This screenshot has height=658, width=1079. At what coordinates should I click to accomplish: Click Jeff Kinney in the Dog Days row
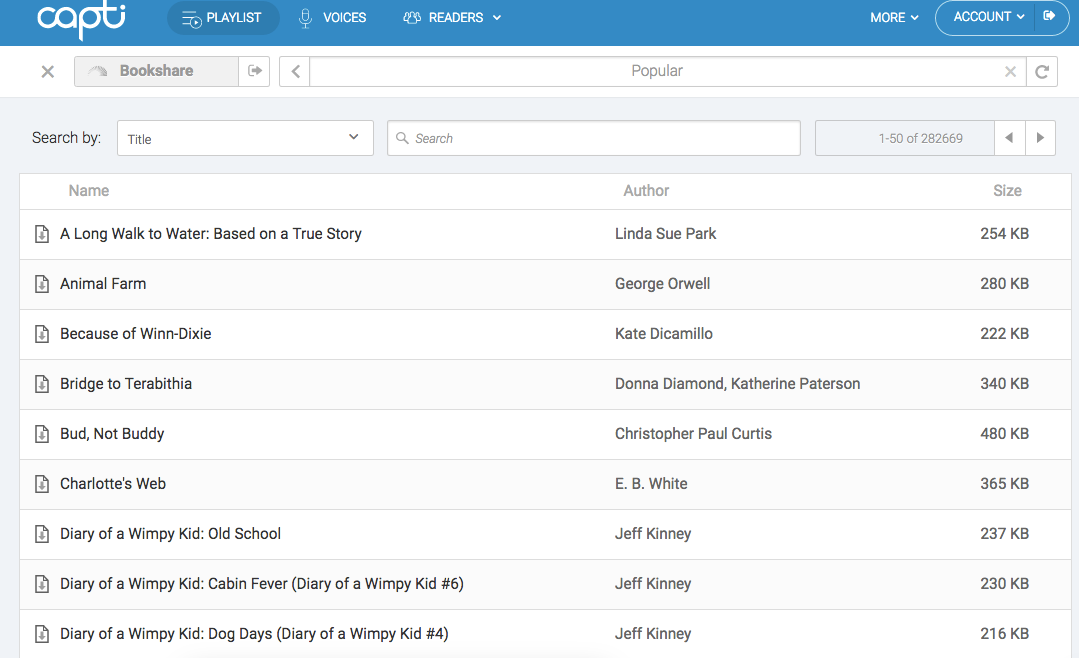[x=653, y=634]
